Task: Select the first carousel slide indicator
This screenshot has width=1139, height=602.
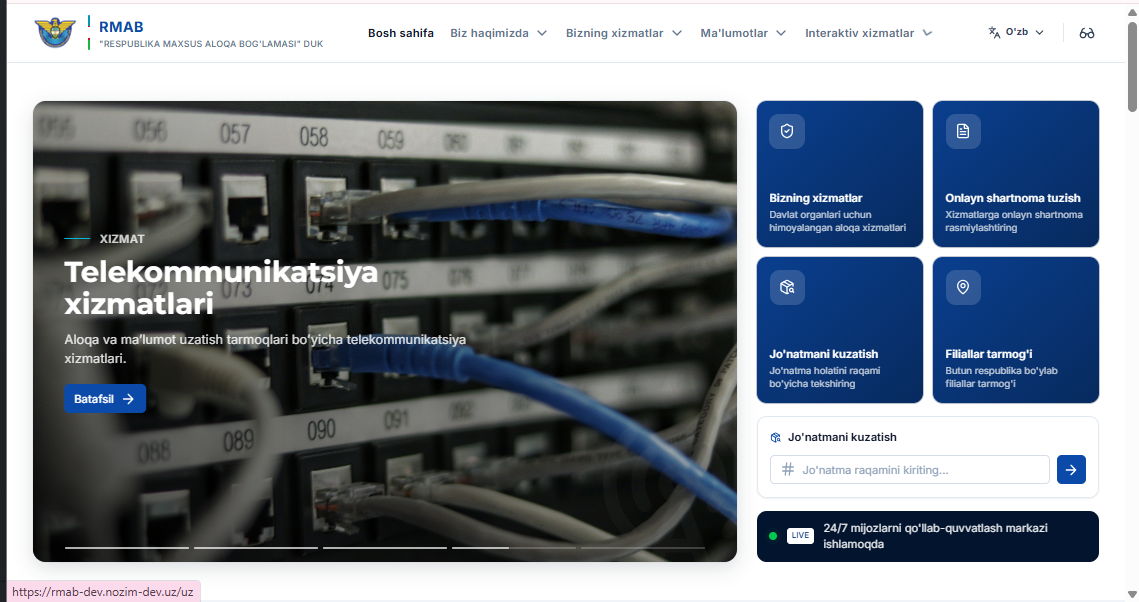Action: point(126,548)
